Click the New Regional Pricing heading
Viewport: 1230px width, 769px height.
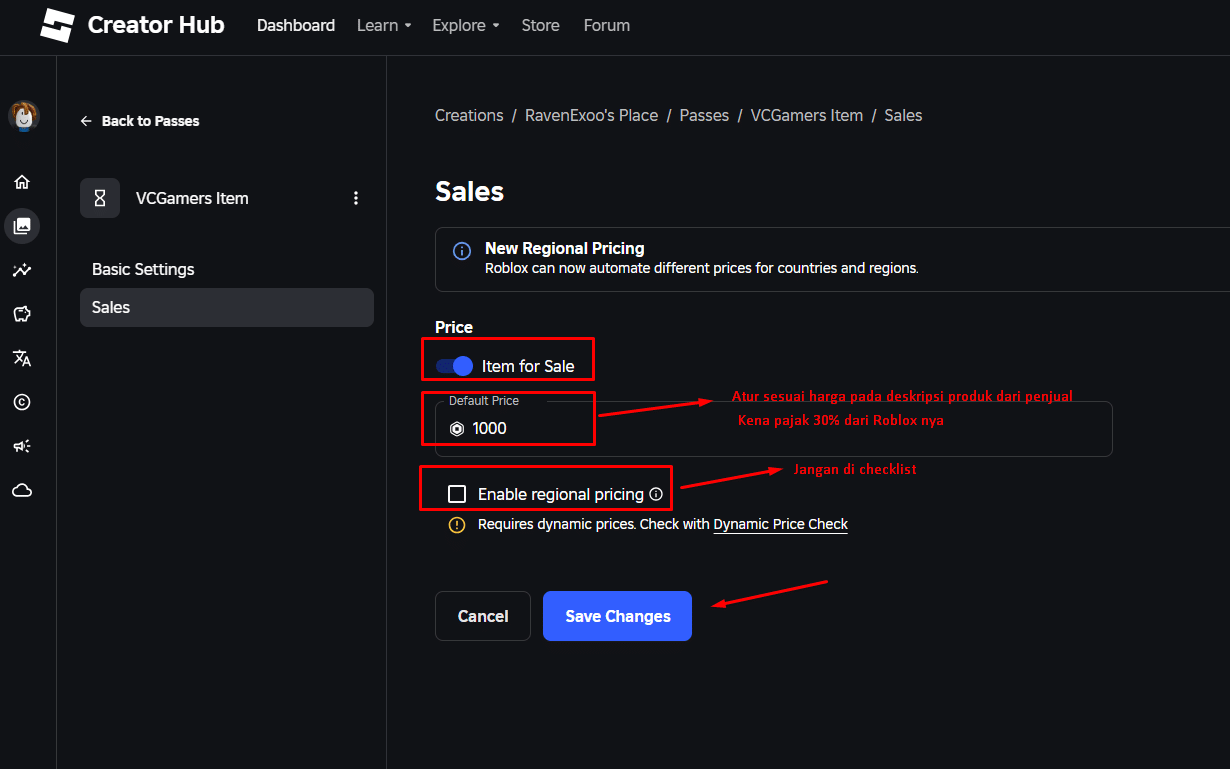[x=565, y=248]
